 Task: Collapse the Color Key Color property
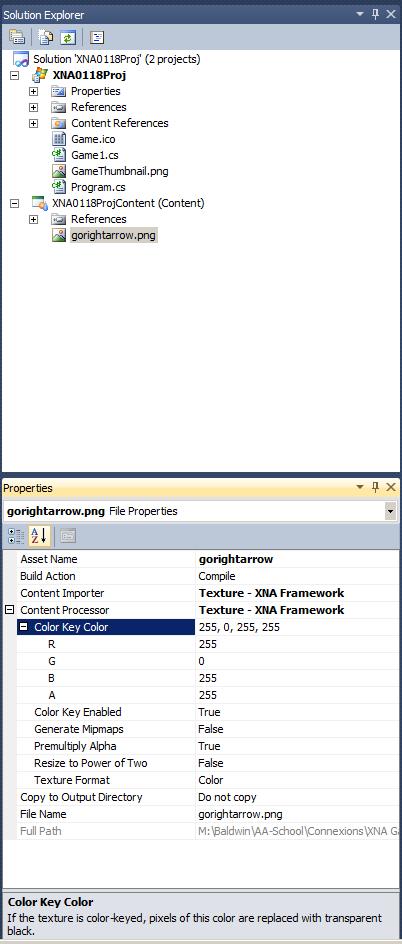pyautogui.click(x=24, y=627)
